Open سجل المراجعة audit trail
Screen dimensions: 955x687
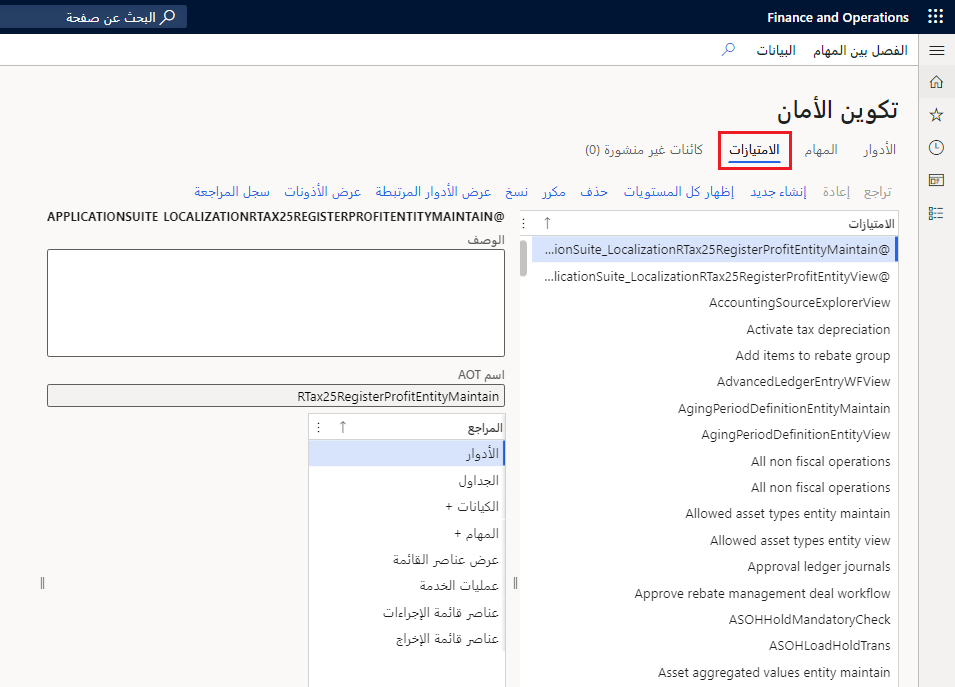(x=231, y=192)
